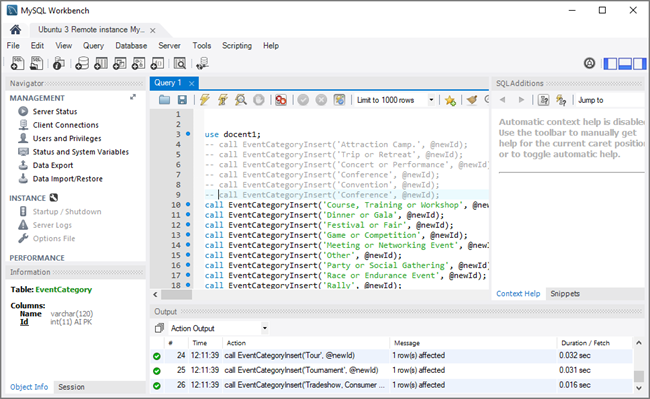Execute the whole SQL script

coord(204,100)
